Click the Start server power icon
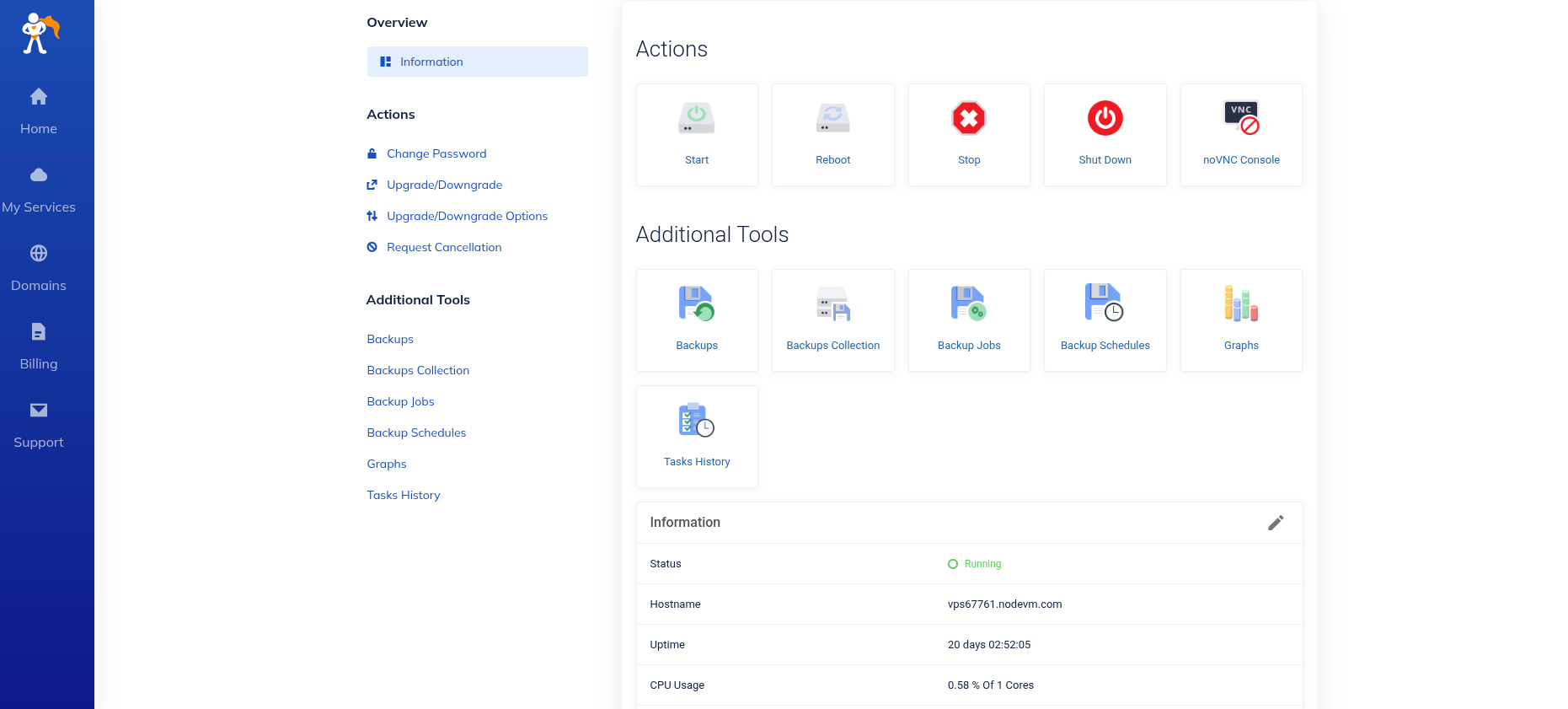Screen dimensions: 1568x709 pos(697,118)
